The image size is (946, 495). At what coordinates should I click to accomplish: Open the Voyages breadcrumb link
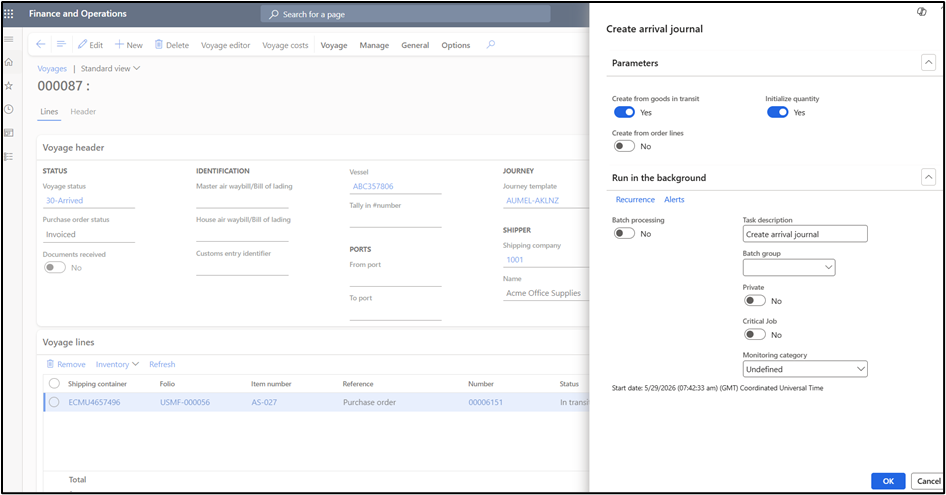(52, 68)
